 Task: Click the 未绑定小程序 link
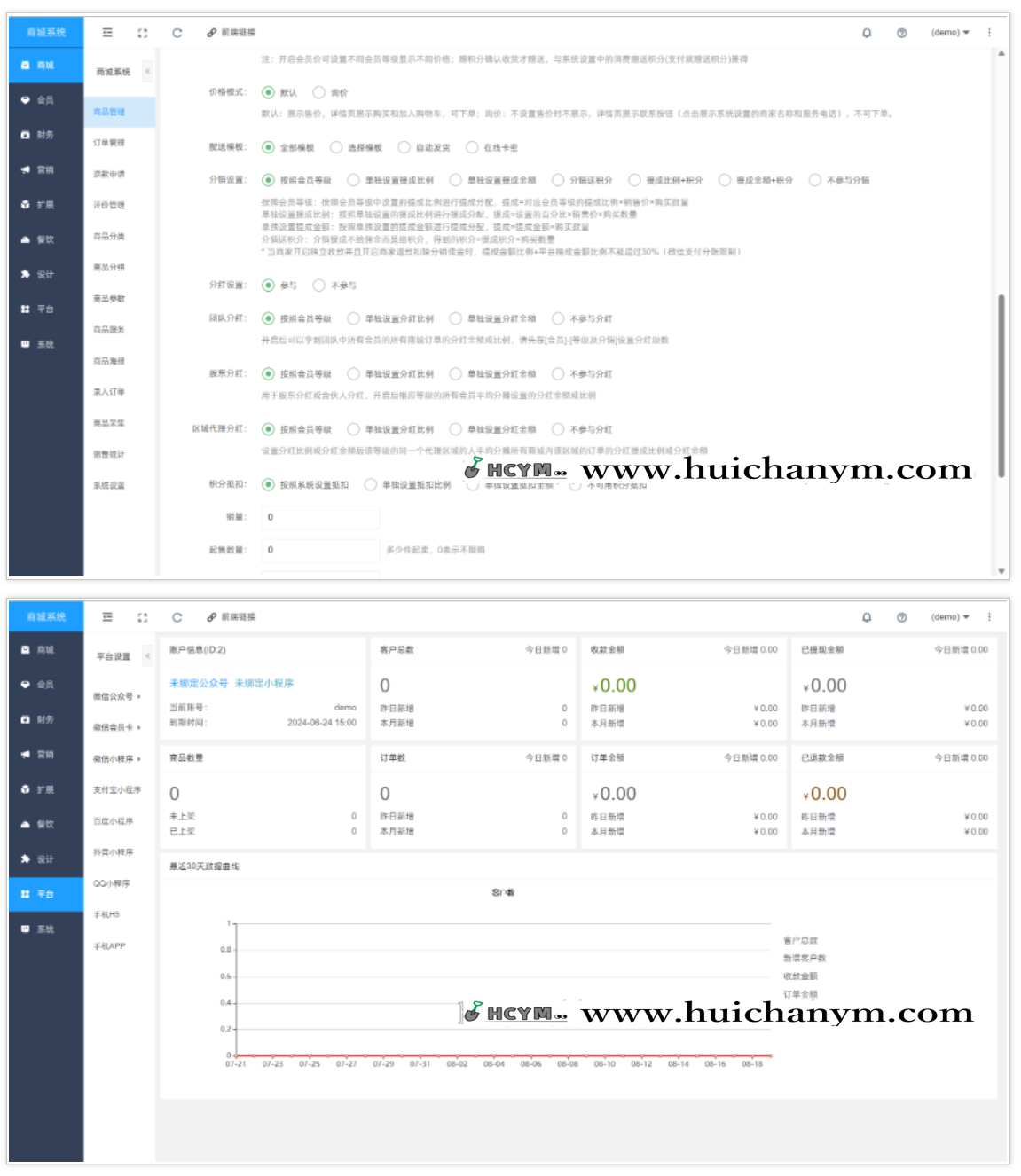click(266, 683)
